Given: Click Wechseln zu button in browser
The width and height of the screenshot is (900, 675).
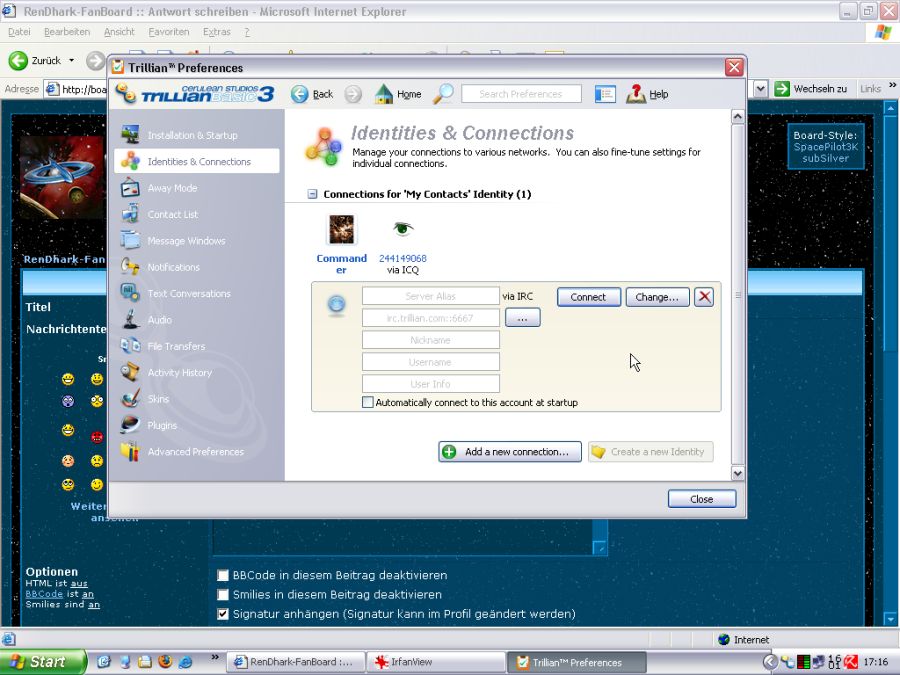Looking at the screenshot, I should pyautogui.click(x=811, y=88).
